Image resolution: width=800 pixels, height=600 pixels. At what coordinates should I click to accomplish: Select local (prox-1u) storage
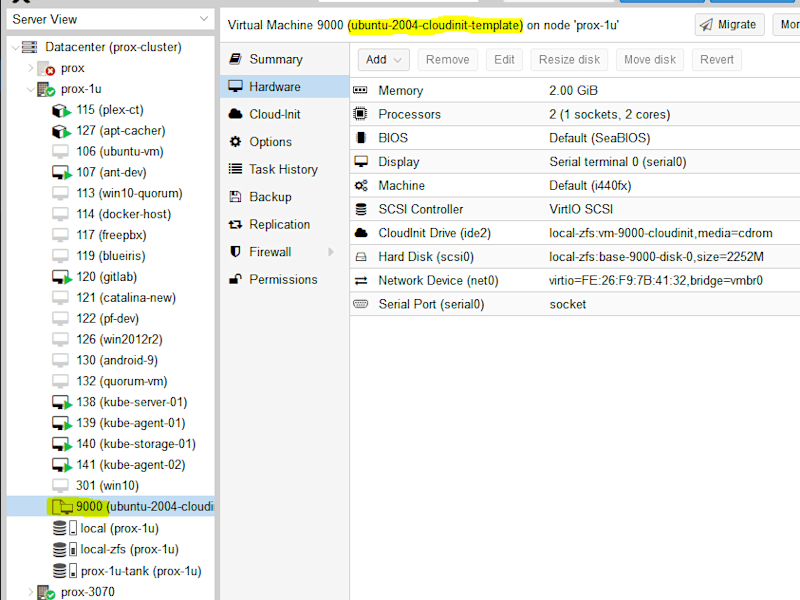[111, 528]
